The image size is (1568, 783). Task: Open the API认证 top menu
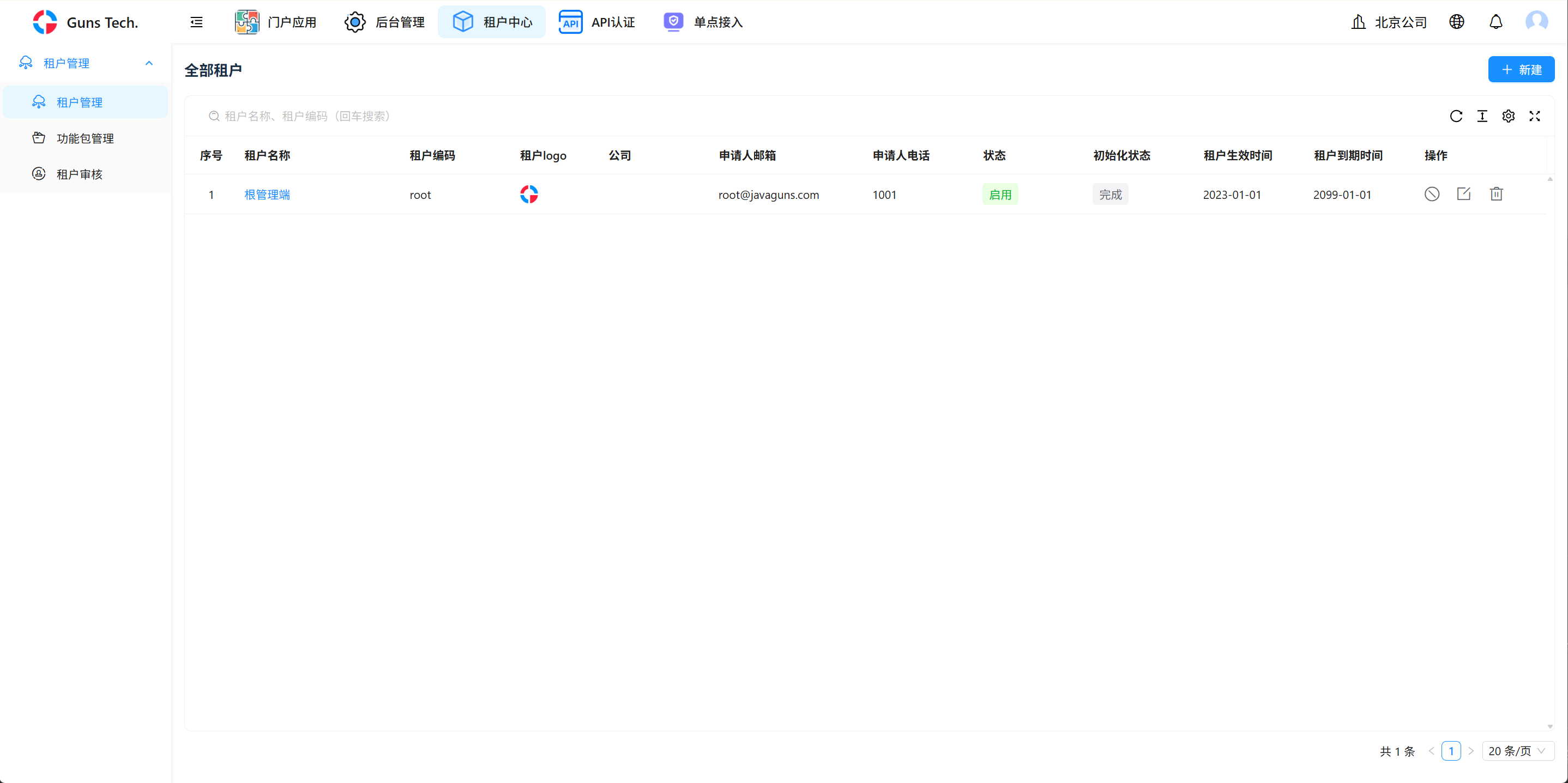tap(596, 22)
